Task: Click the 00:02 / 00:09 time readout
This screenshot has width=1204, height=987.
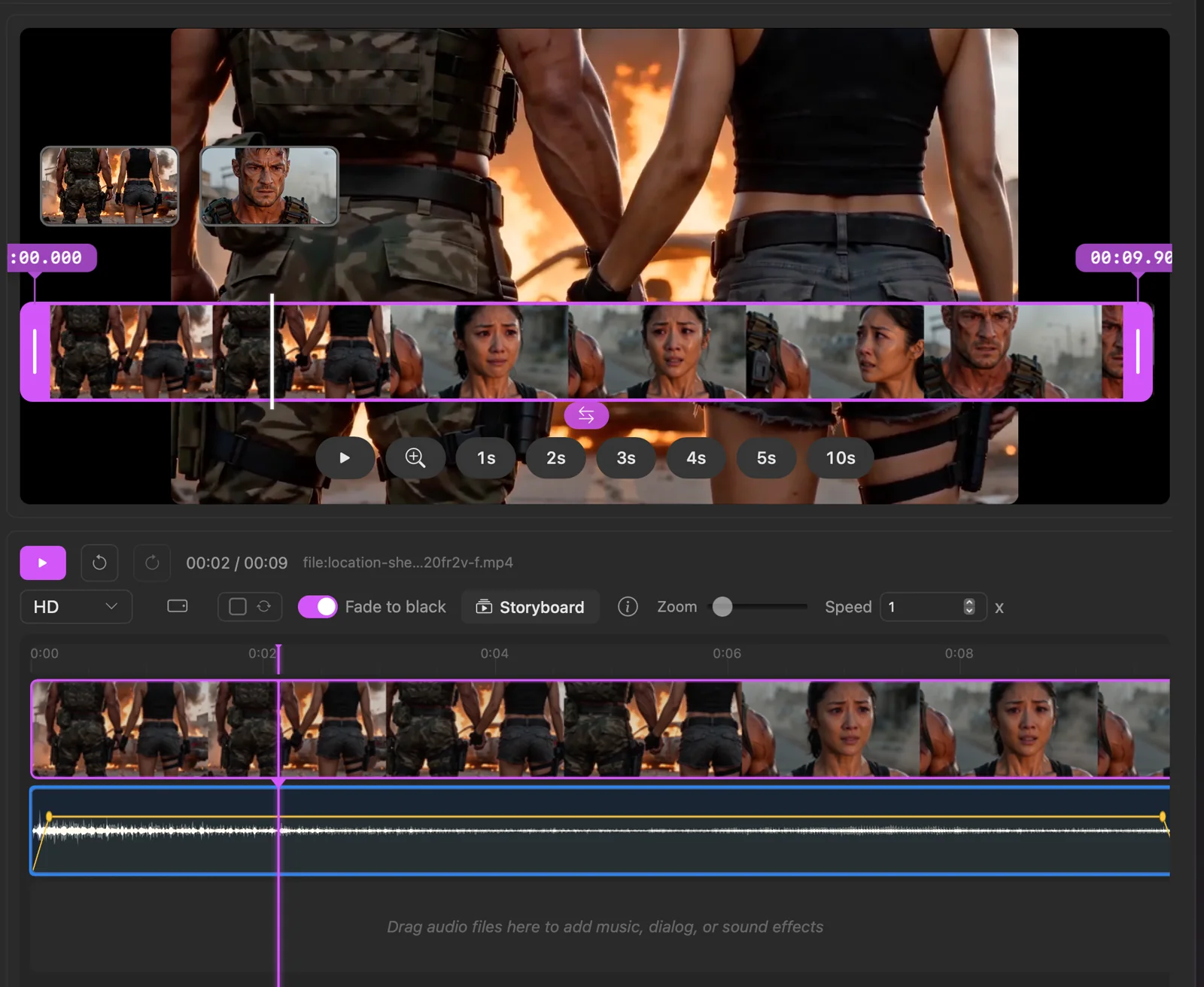Action: [237, 563]
